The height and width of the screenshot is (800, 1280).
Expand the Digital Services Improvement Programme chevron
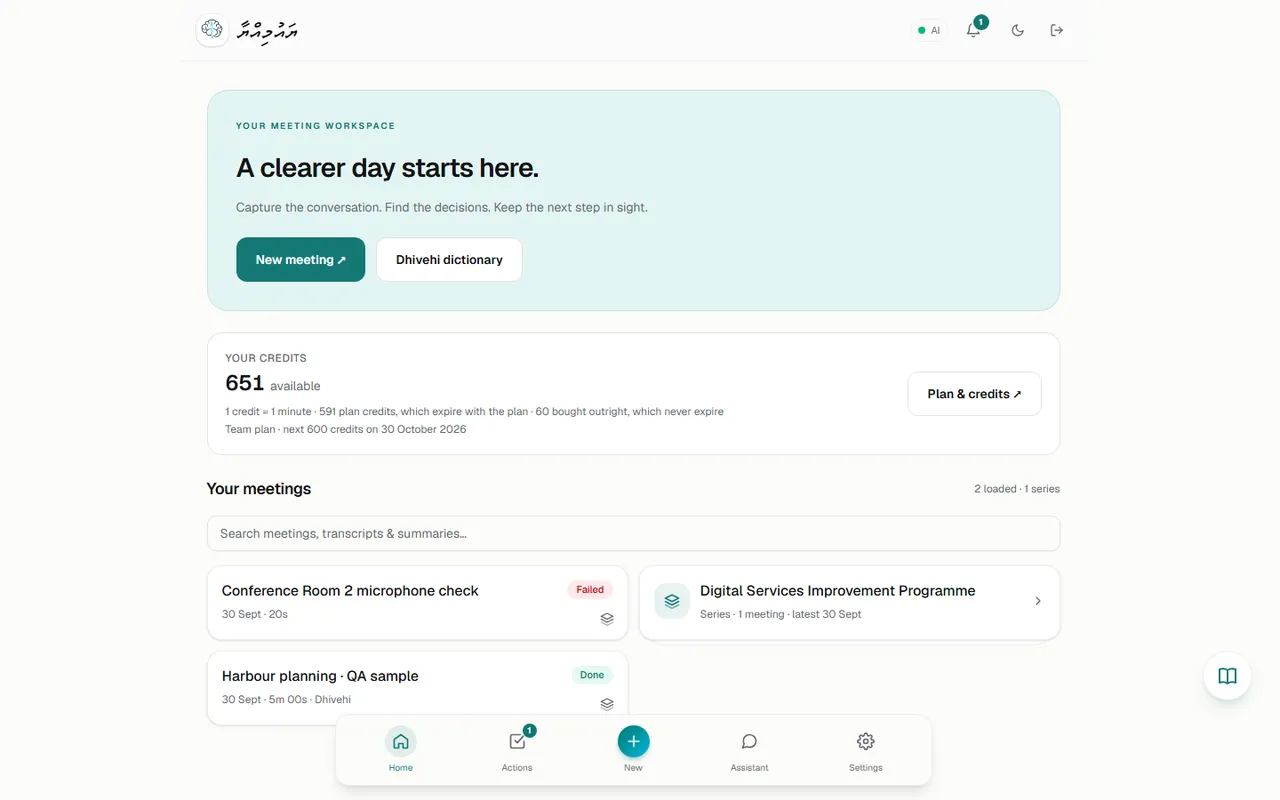[x=1037, y=601]
